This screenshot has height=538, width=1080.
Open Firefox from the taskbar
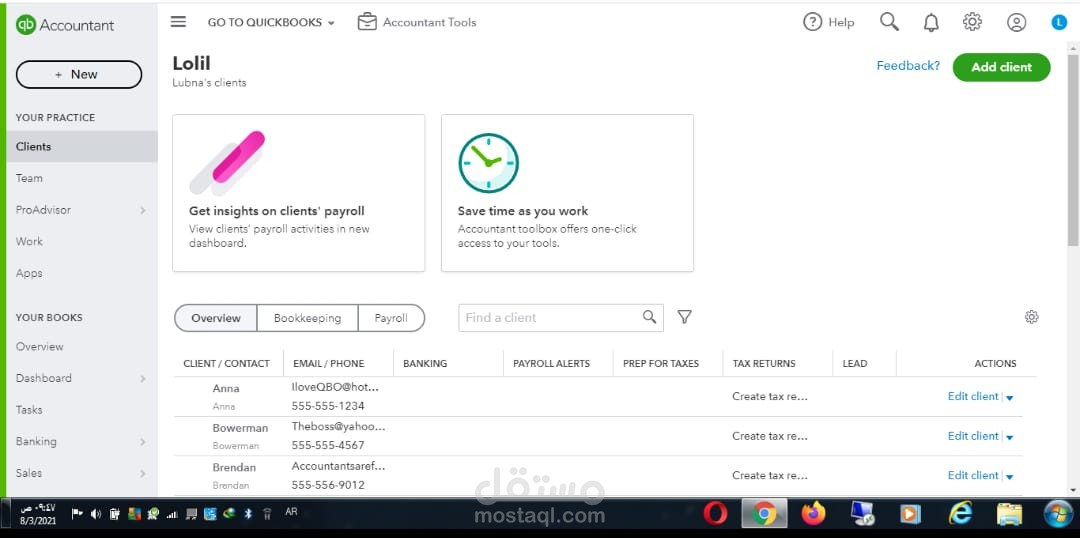[x=813, y=513]
